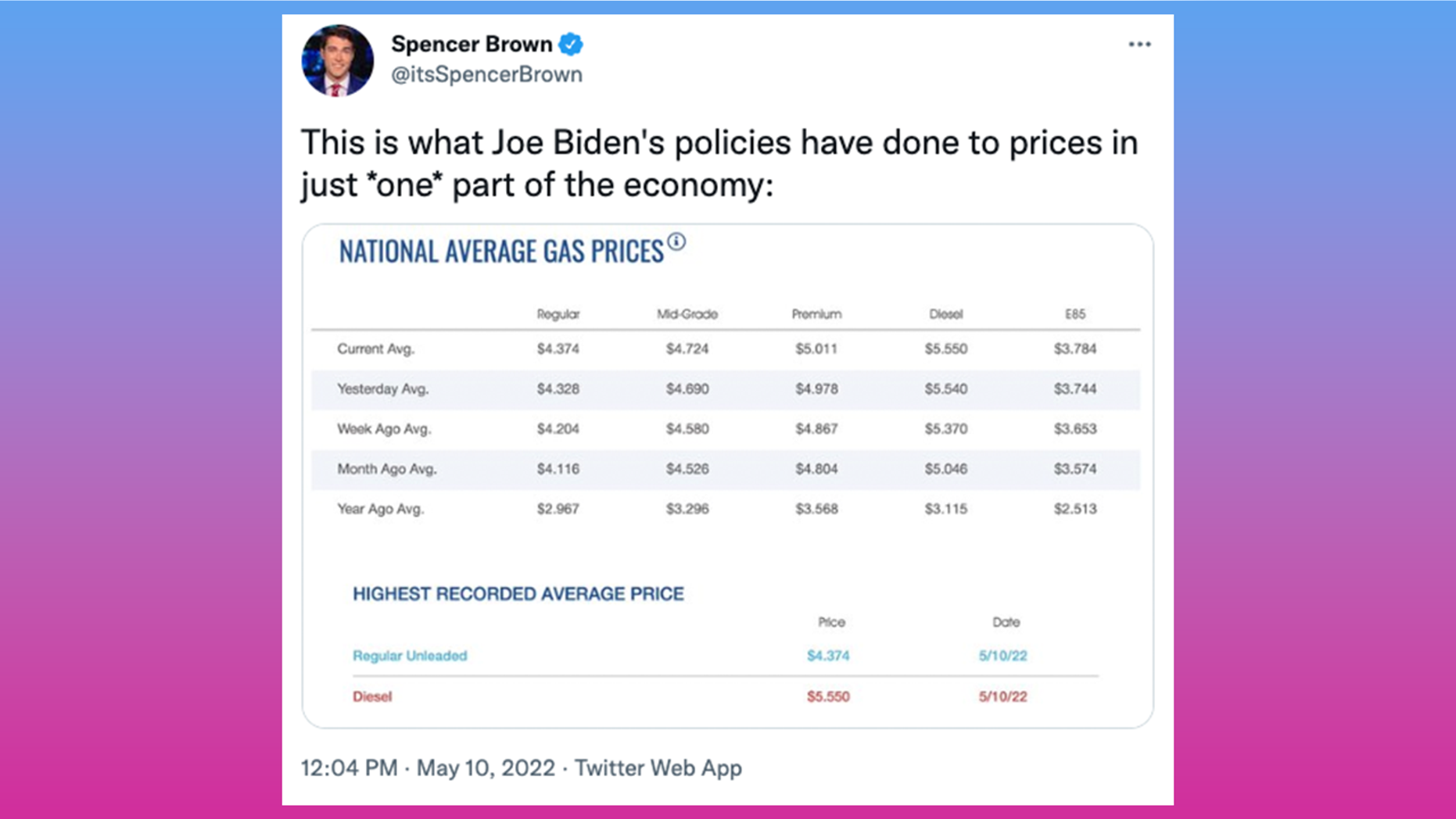Click the tweet text about Joe Biden's policies
Viewport: 1456px width, 819px height.
tap(719, 163)
